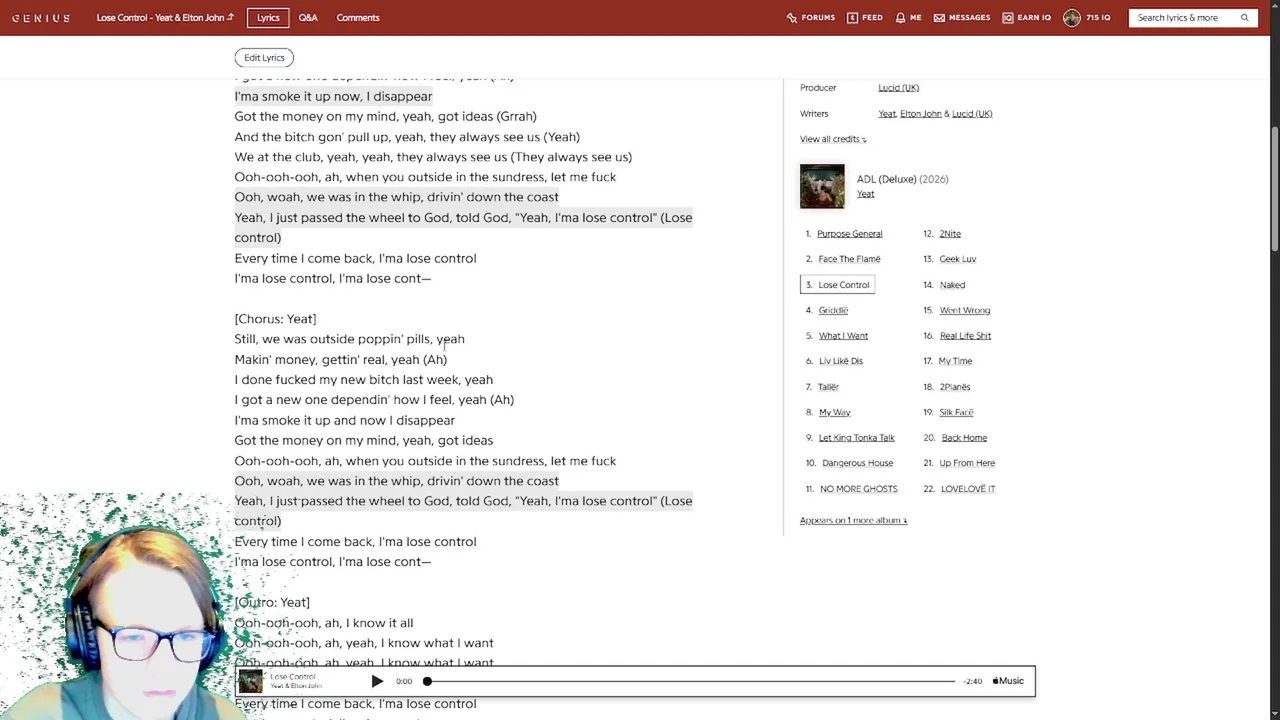Image resolution: width=1280 pixels, height=720 pixels.
Task: Click the player bar album thumbnail
Action: click(x=250, y=681)
